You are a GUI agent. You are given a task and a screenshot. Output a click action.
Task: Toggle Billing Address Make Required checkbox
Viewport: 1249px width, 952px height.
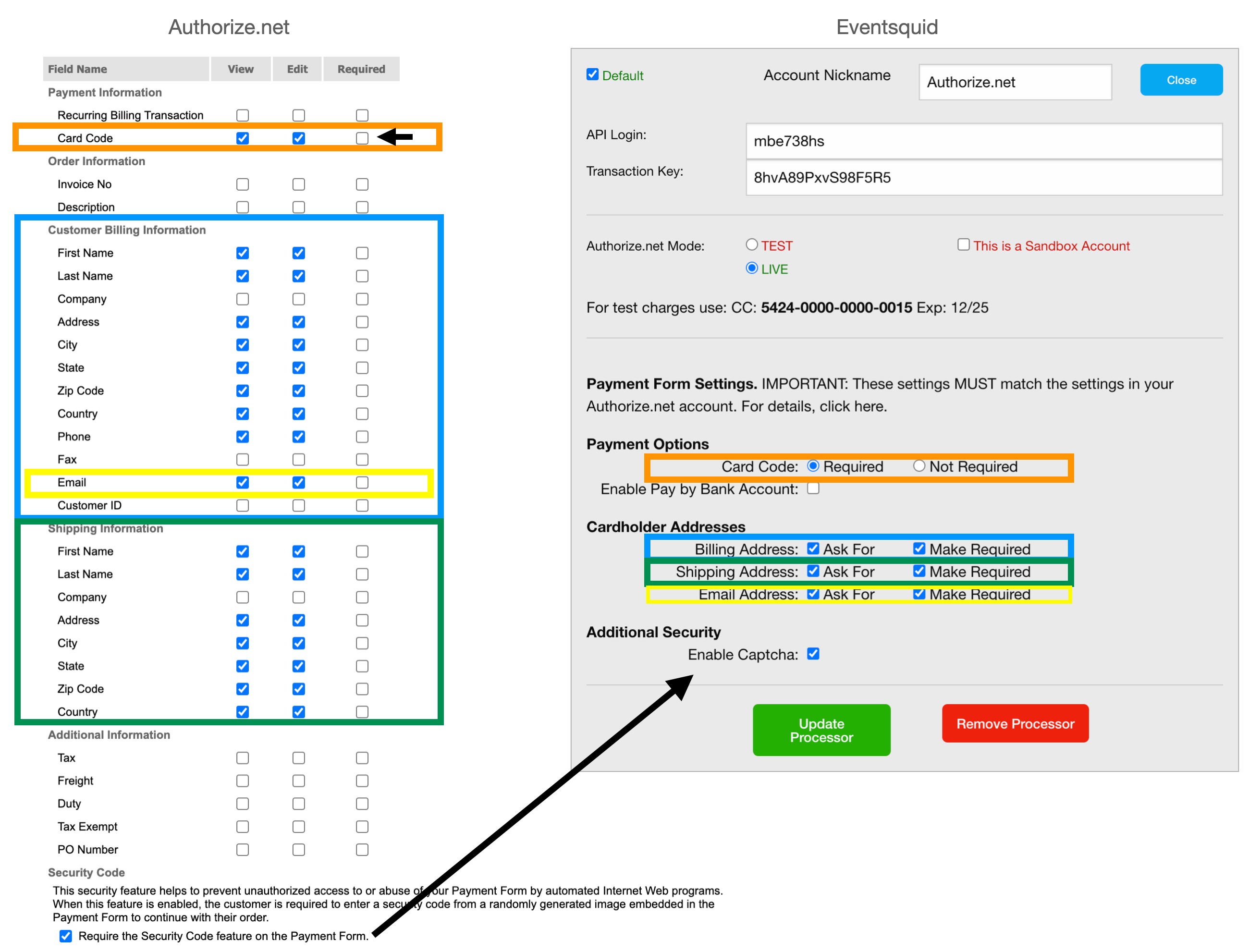point(918,548)
